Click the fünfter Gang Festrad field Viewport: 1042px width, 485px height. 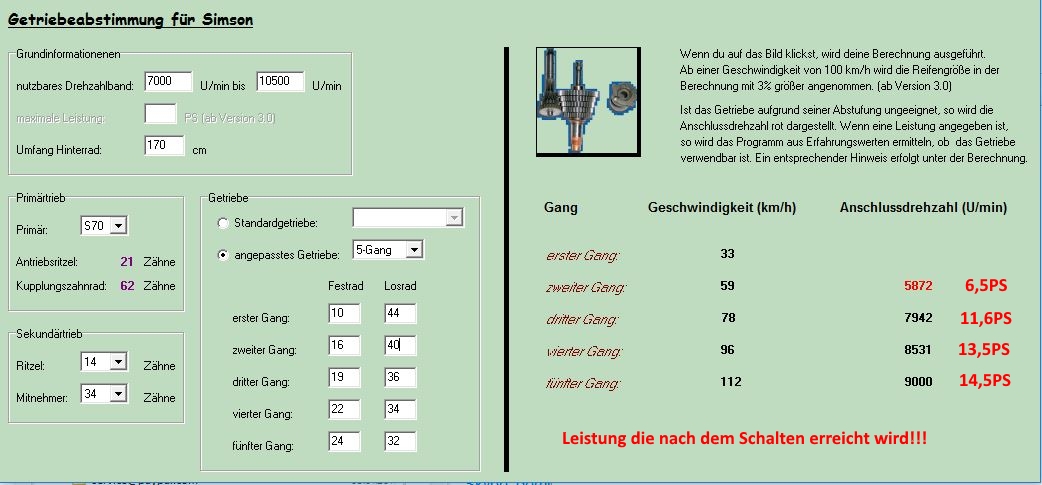pos(343,442)
